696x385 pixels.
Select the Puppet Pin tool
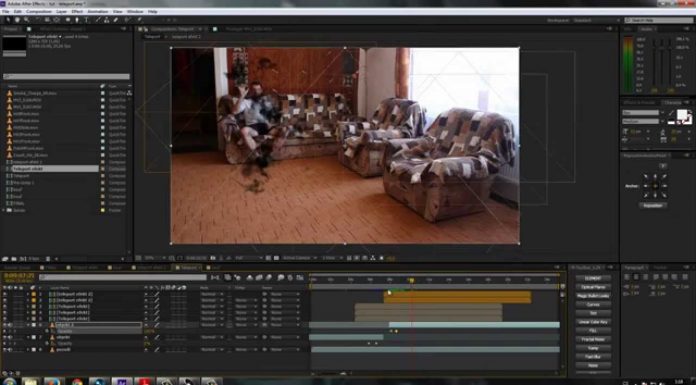click(139, 20)
